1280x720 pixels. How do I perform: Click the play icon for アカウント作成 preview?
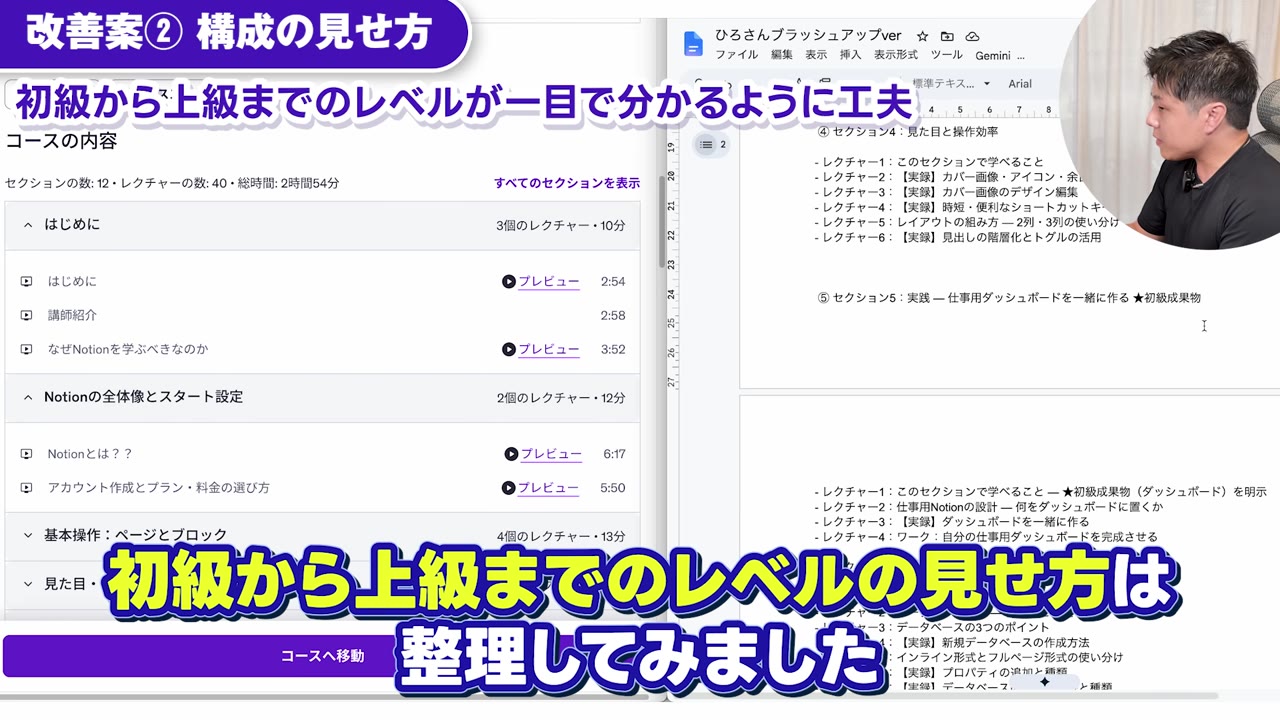click(509, 488)
